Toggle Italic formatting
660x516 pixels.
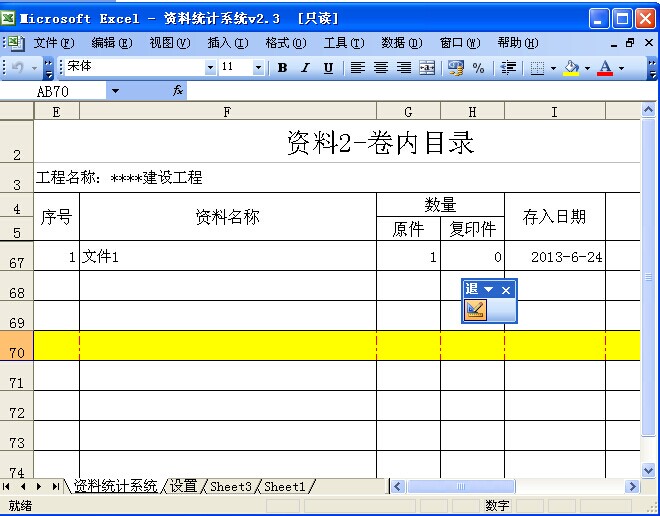[x=305, y=68]
